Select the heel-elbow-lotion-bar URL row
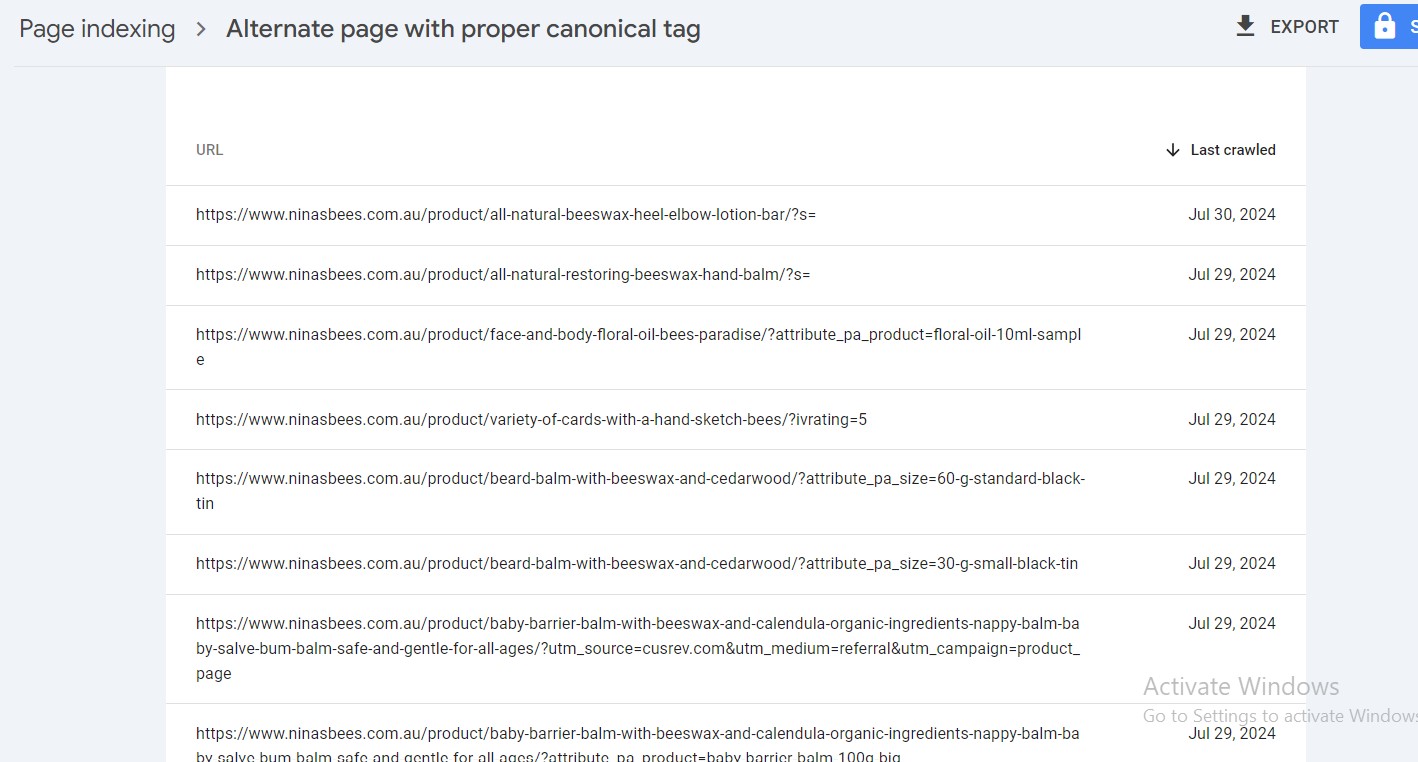Image resolution: width=1418 pixels, height=762 pixels. click(x=736, y=215)
